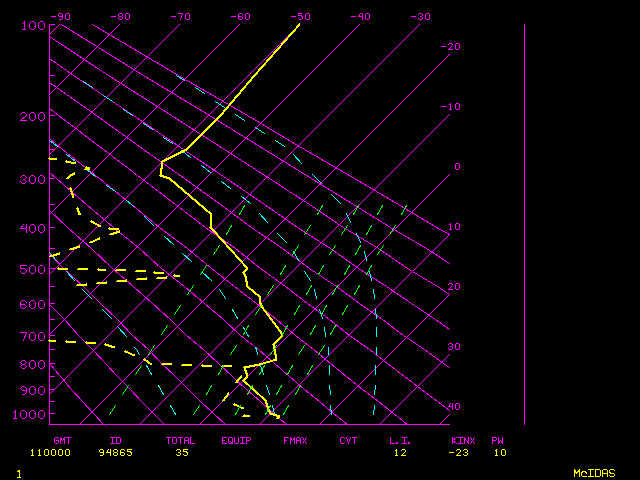Viewport: 640px width, 480px height.
Task: Click the TOTAL index header
Action: click(180, 440)
